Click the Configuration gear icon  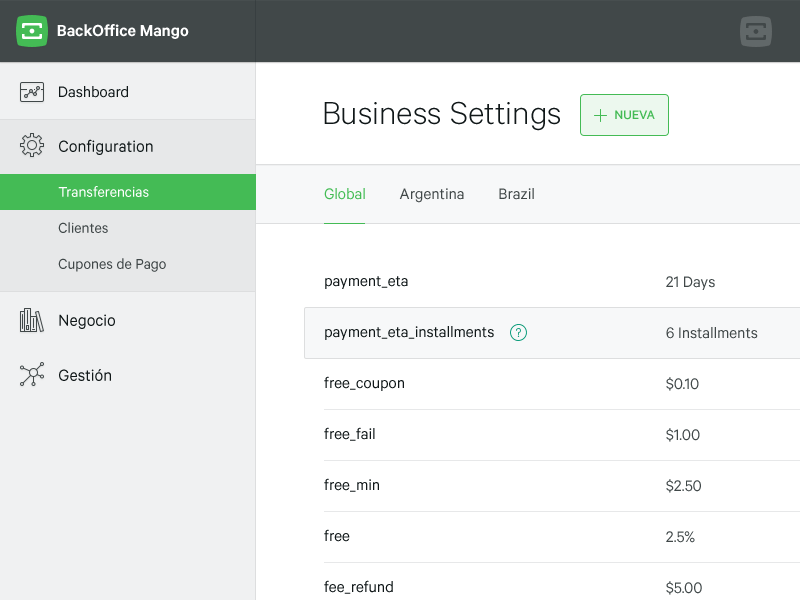tap(31, 145)
